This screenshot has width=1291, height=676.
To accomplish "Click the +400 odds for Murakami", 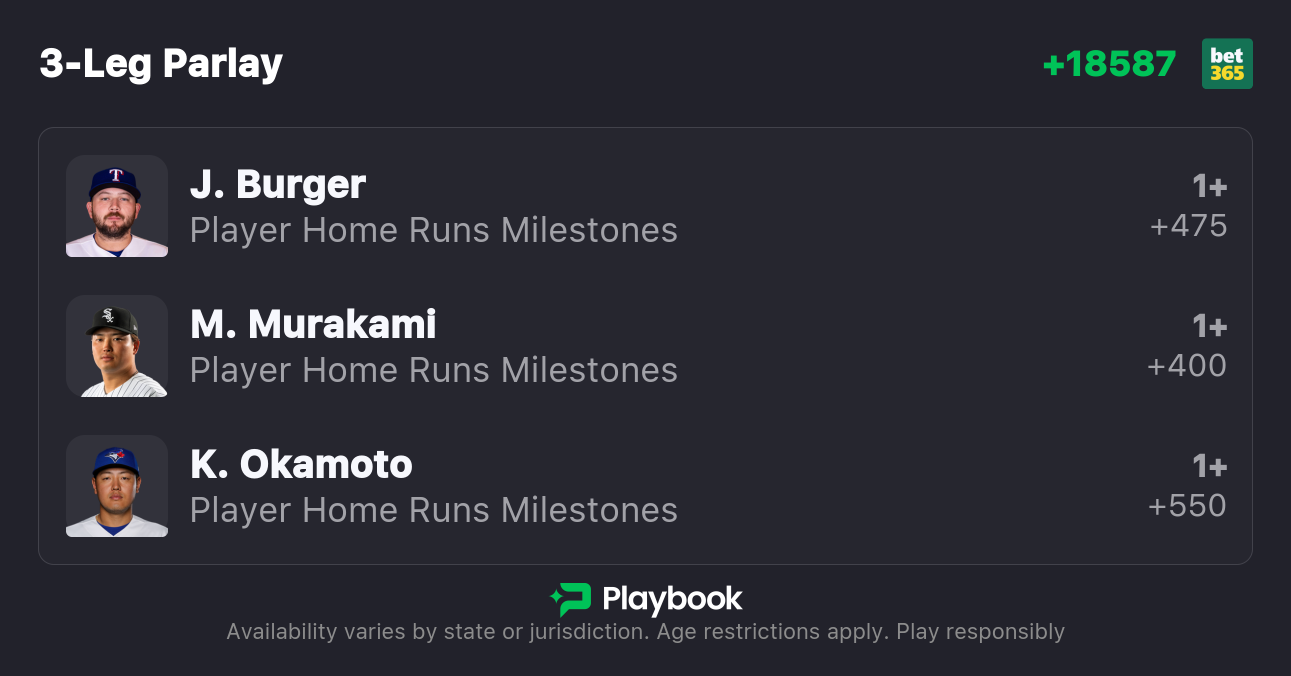I will (x=1187, y=366).
